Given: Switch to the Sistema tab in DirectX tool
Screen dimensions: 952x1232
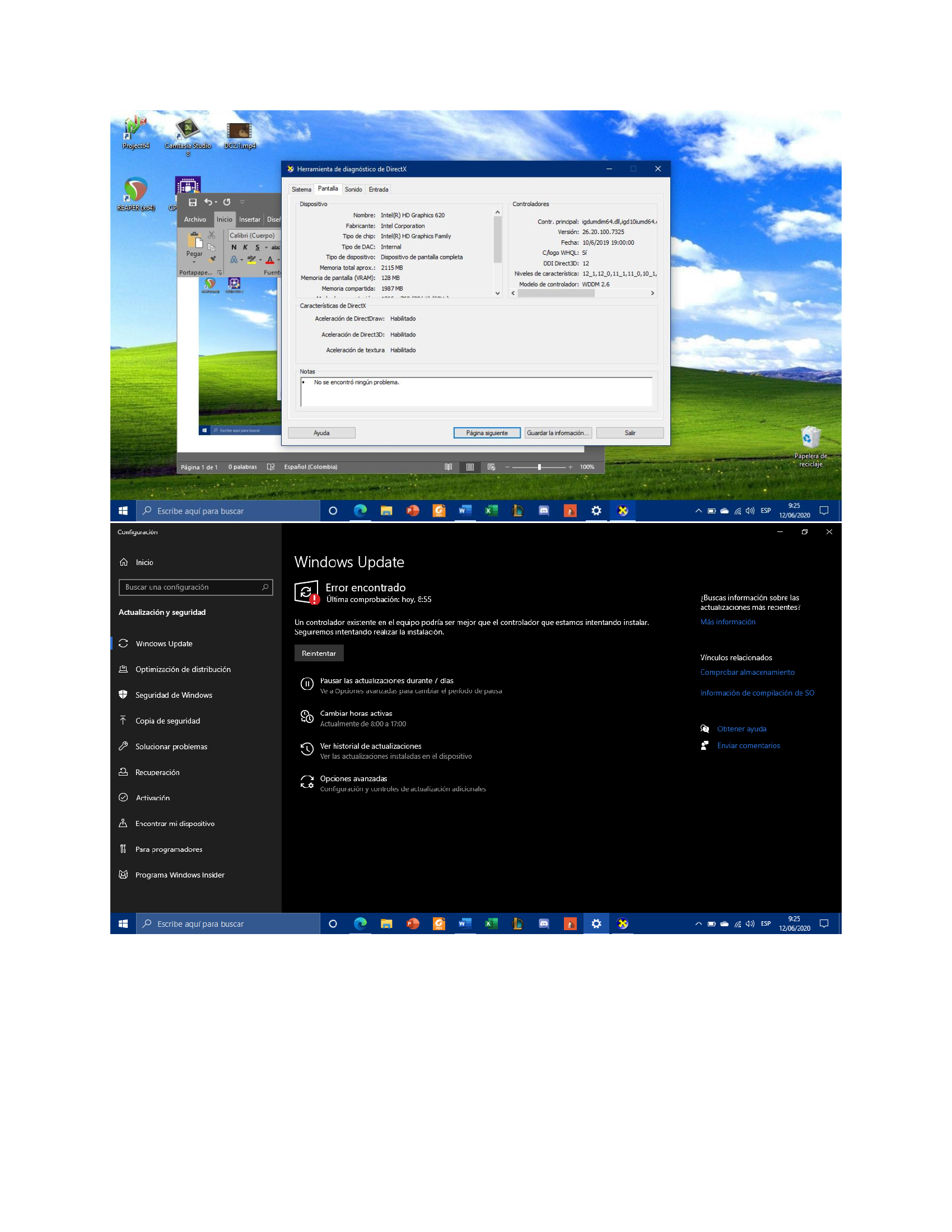Looking at the screenshot, I should pyautogui.click(x=301, y=189).
